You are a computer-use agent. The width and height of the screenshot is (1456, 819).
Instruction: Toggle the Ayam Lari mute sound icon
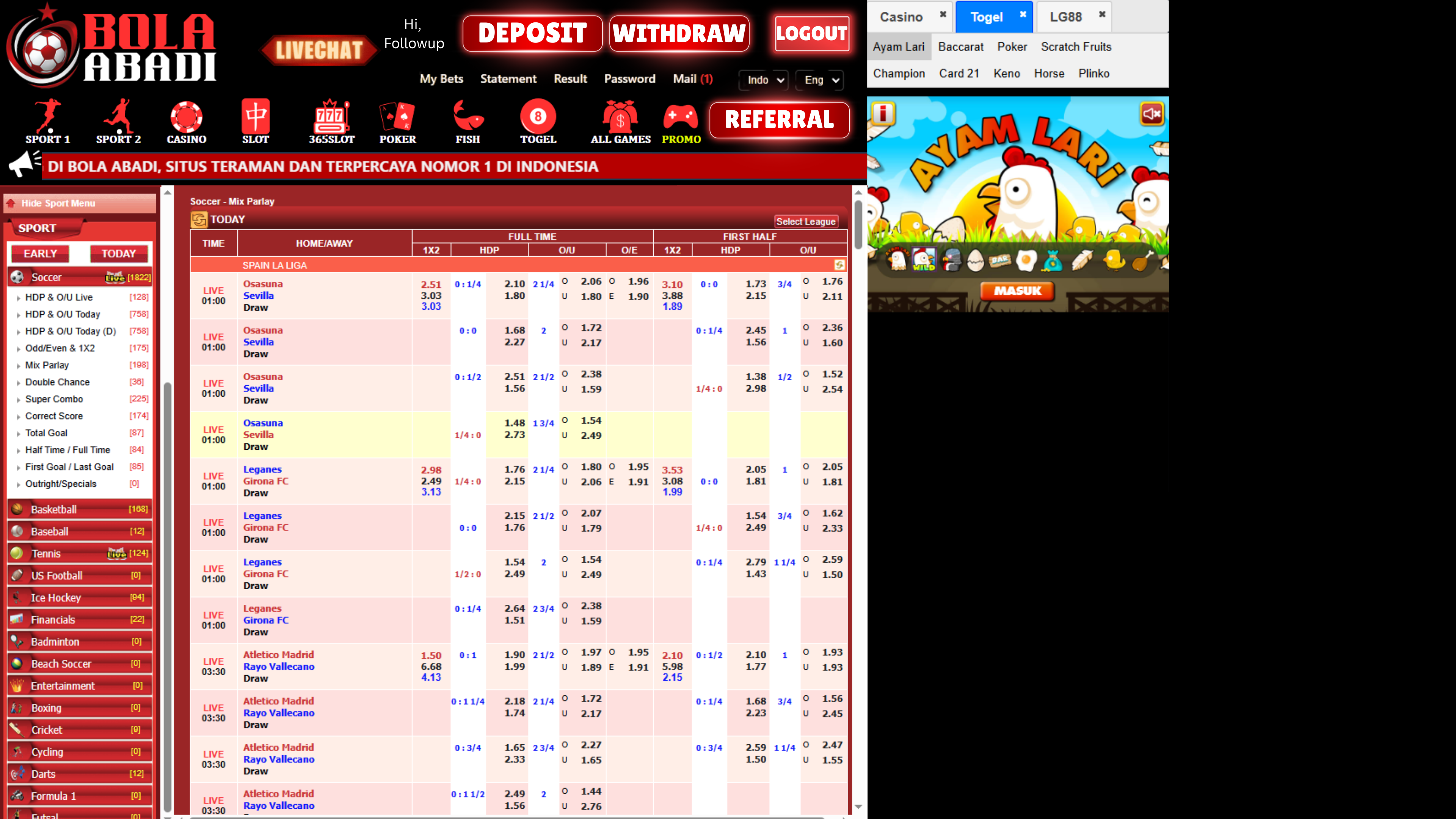(1152, 114)
